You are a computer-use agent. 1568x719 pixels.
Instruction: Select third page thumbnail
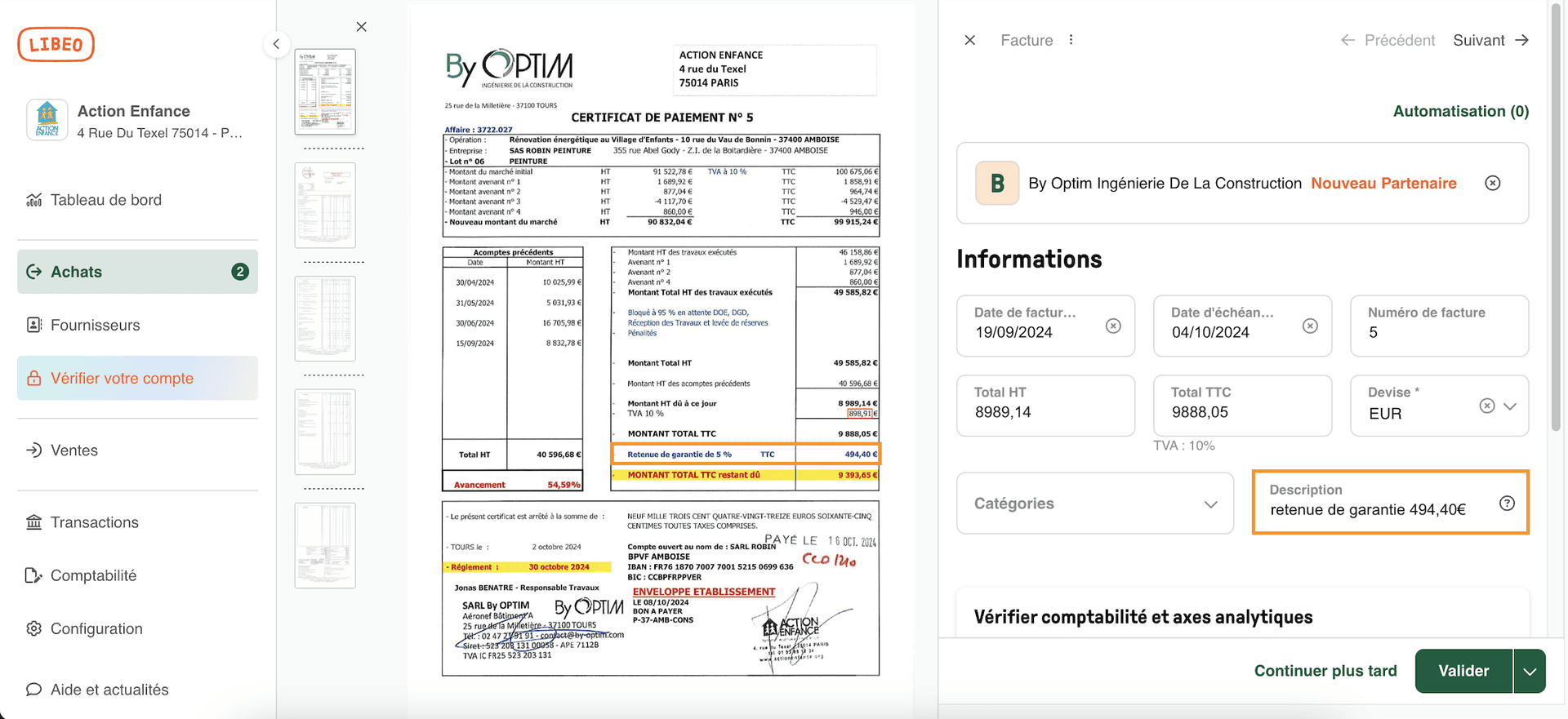pyautogui.click(x=325, y=318)
